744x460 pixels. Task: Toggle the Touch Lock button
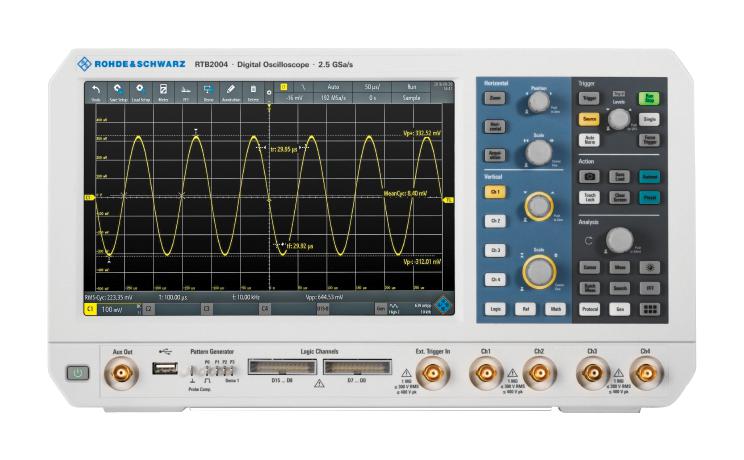point(589,197)
